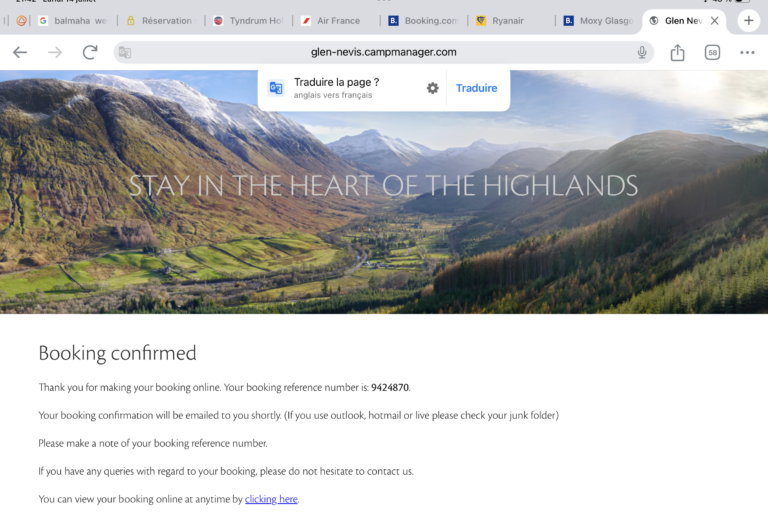Go back using the back arrow

[x=20, y=52]
